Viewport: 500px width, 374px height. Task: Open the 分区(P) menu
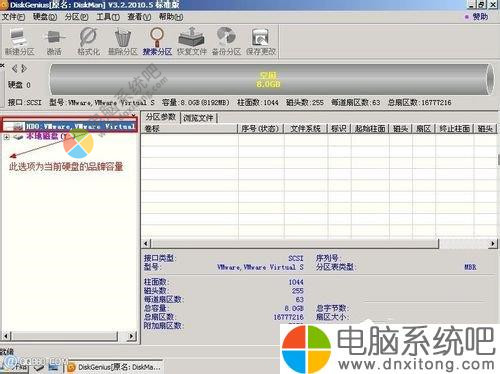coord(76,17)
